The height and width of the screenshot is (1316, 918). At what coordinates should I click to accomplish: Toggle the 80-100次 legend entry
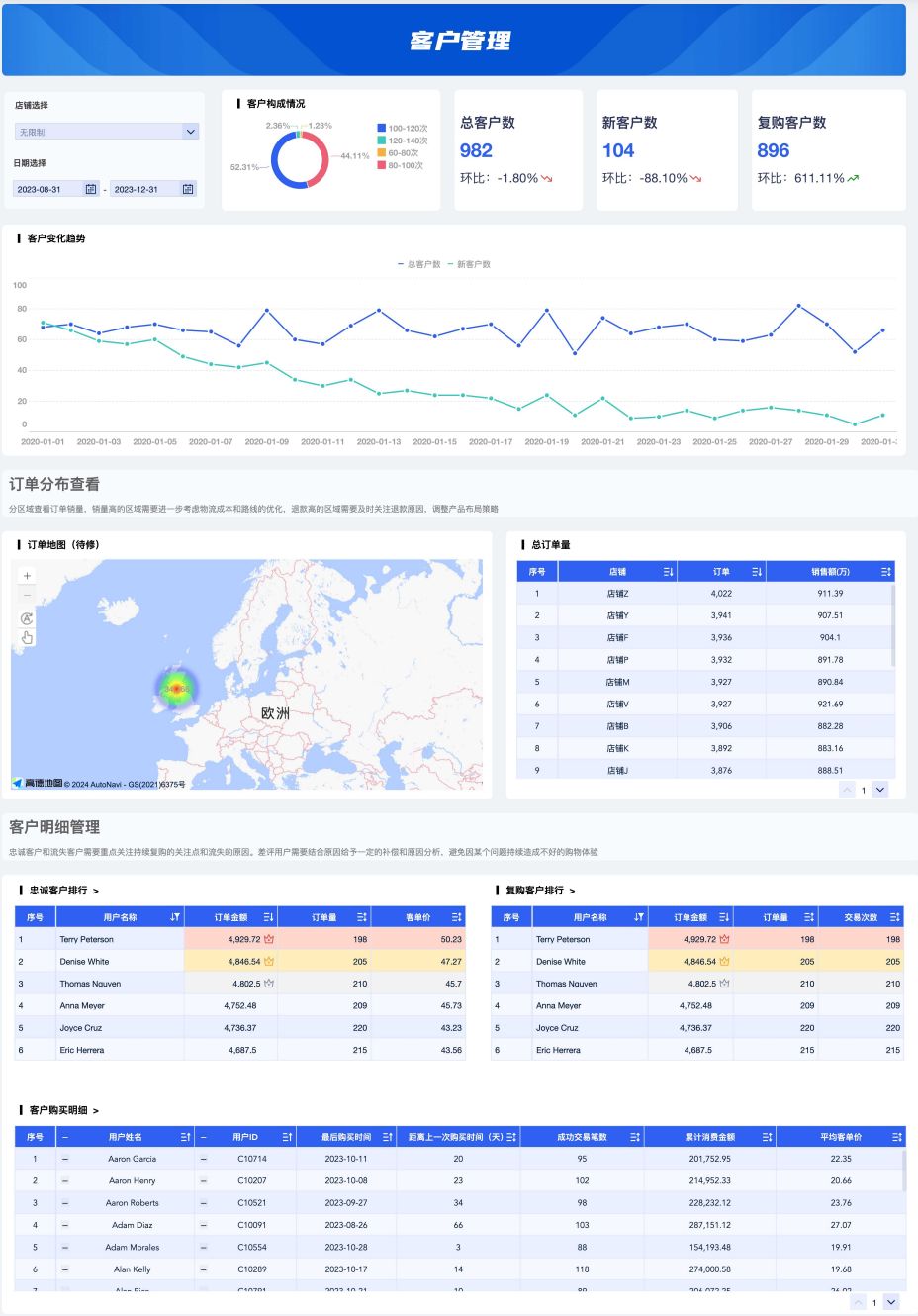coord(401,165)
